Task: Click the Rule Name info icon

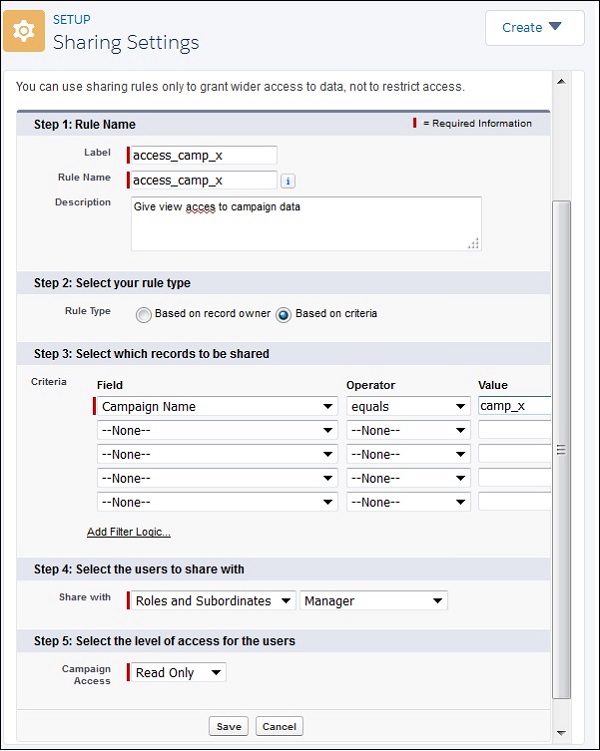Action: pos(288,181)
